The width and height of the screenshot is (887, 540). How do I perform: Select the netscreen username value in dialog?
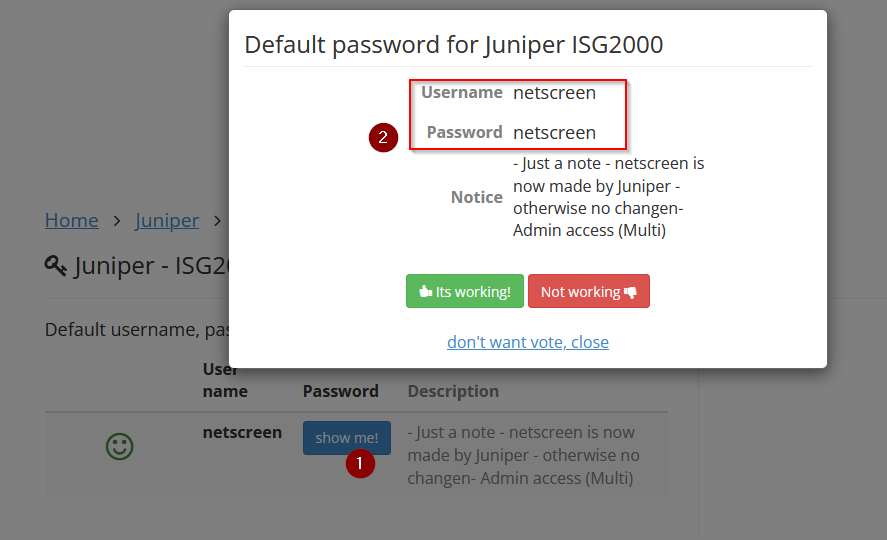point(554,92)
